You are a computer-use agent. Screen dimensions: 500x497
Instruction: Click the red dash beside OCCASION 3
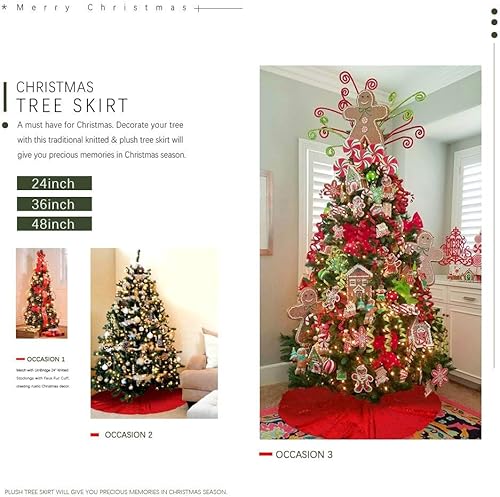[x=266, y=454]
